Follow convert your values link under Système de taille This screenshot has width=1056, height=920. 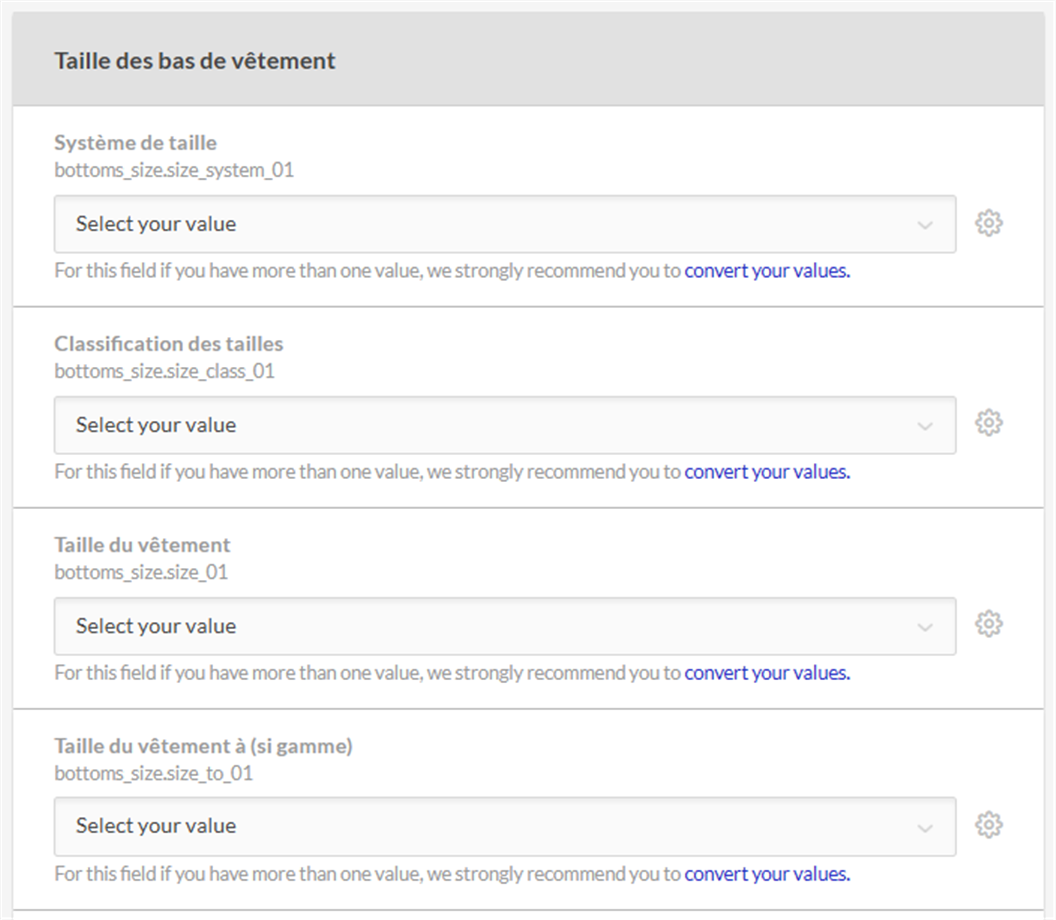point(767,271)
